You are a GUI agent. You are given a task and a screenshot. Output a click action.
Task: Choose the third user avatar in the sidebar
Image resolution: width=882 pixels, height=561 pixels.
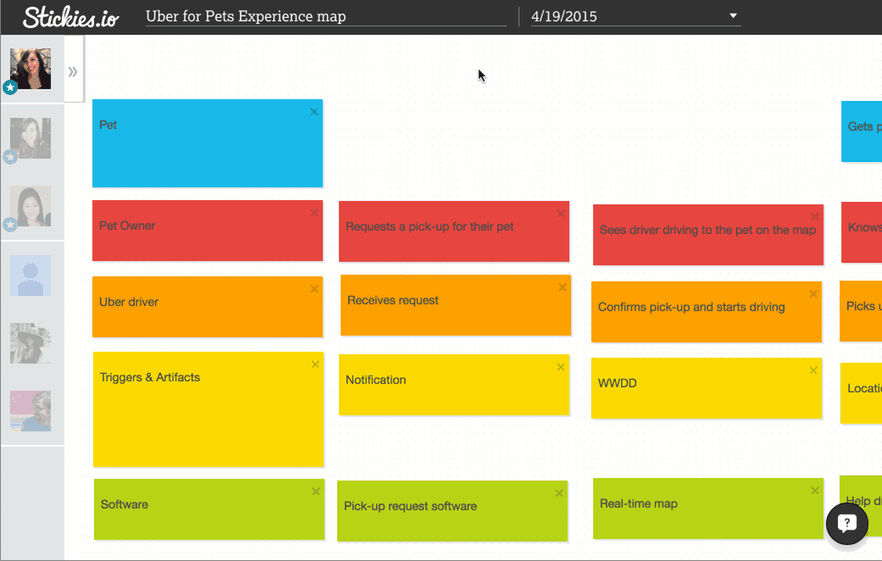pyautogui.click(x=30, y=206)
